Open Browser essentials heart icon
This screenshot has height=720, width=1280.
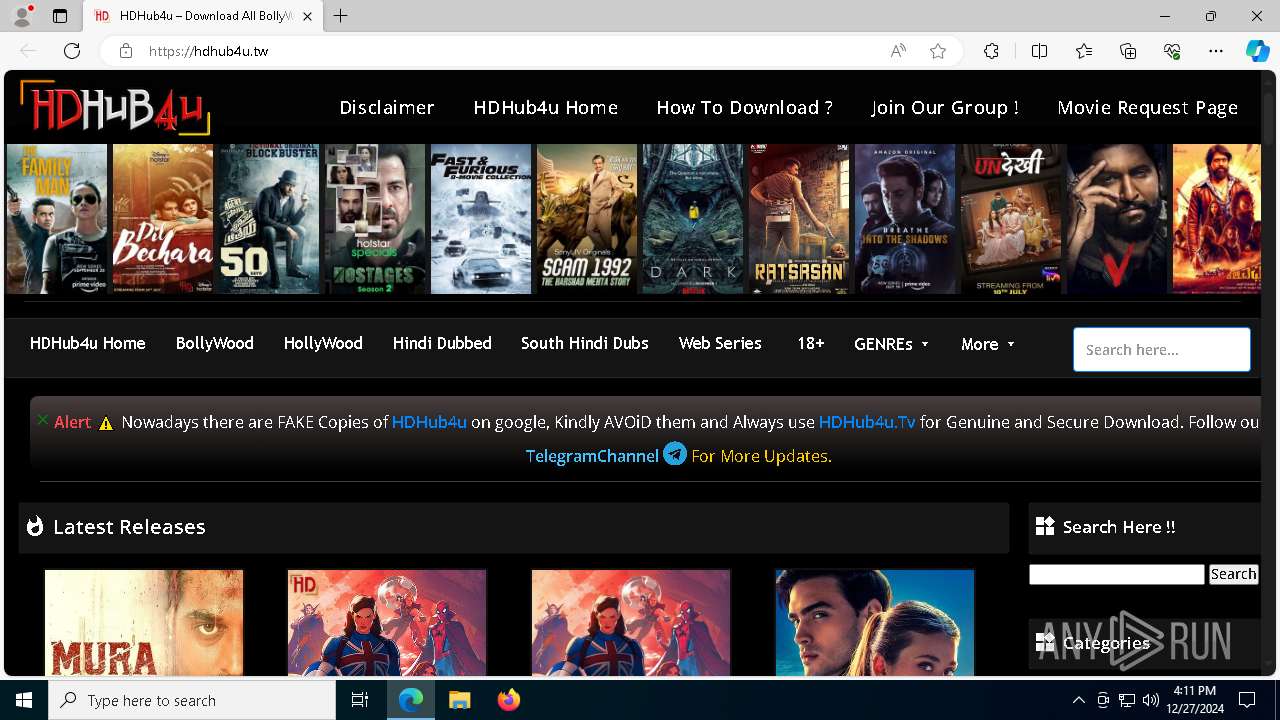coord(1172,51)
